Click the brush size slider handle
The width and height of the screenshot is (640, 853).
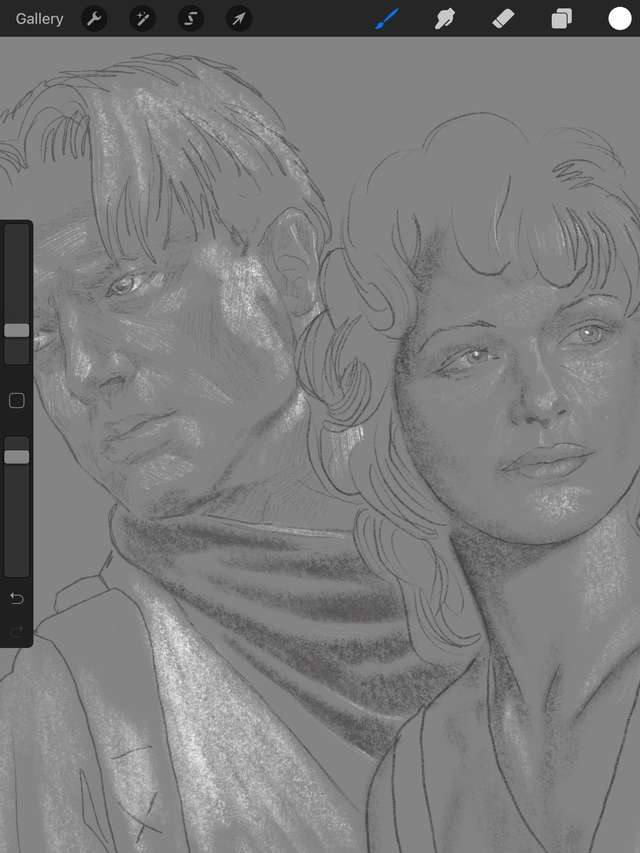17,330
